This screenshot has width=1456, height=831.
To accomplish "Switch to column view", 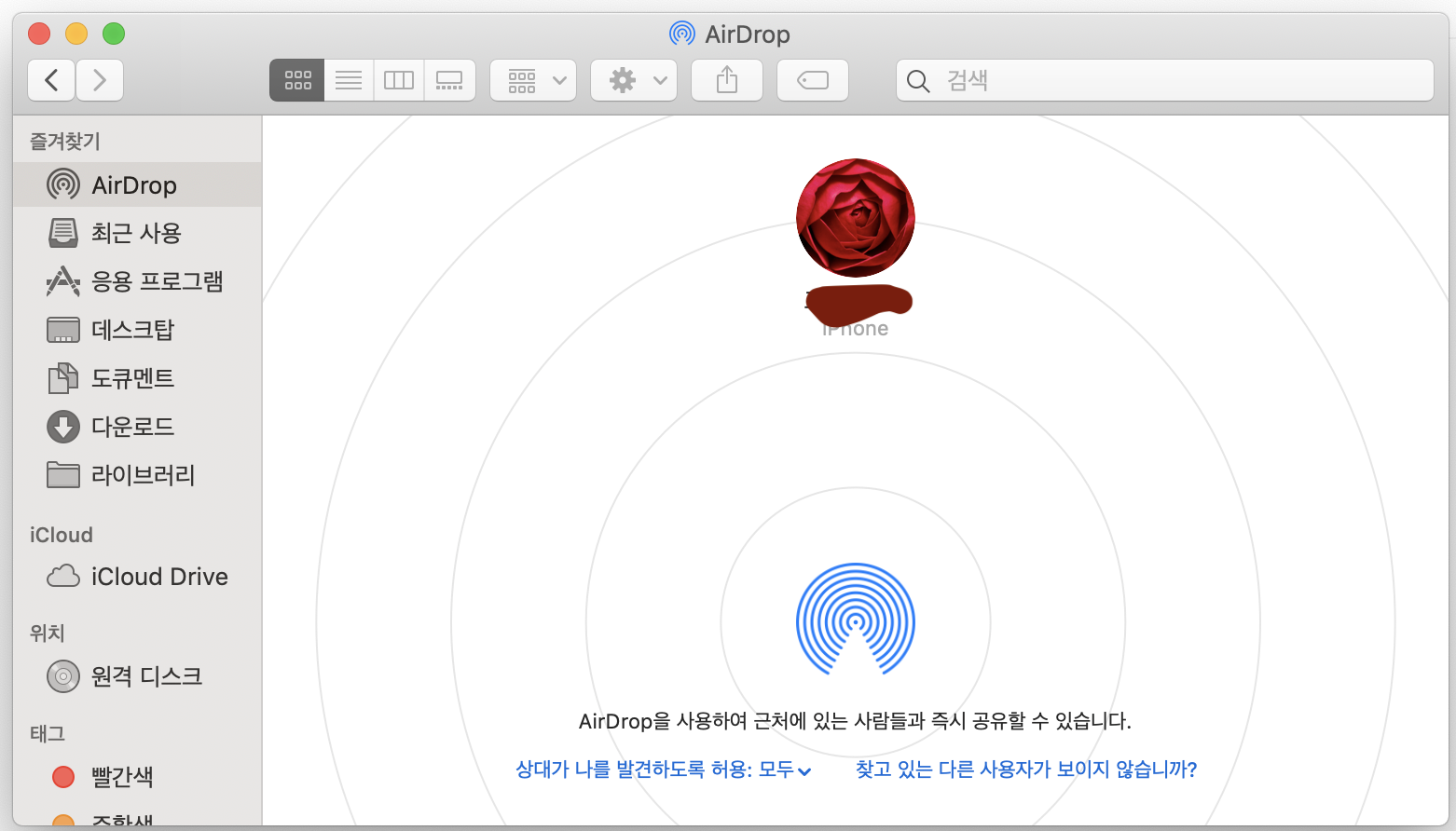I will 399,80.
